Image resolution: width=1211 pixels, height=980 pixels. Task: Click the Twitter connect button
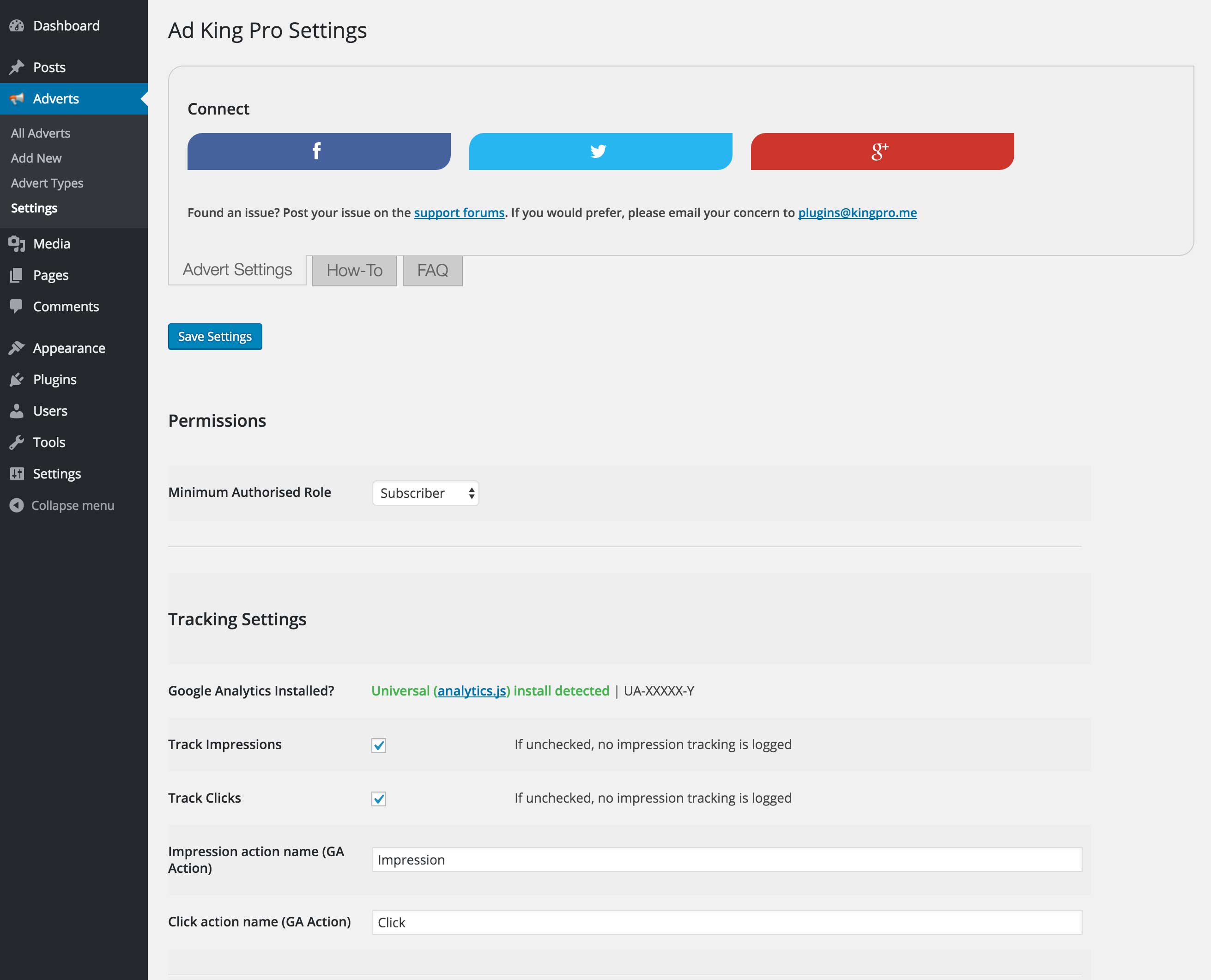pos(600,151)
